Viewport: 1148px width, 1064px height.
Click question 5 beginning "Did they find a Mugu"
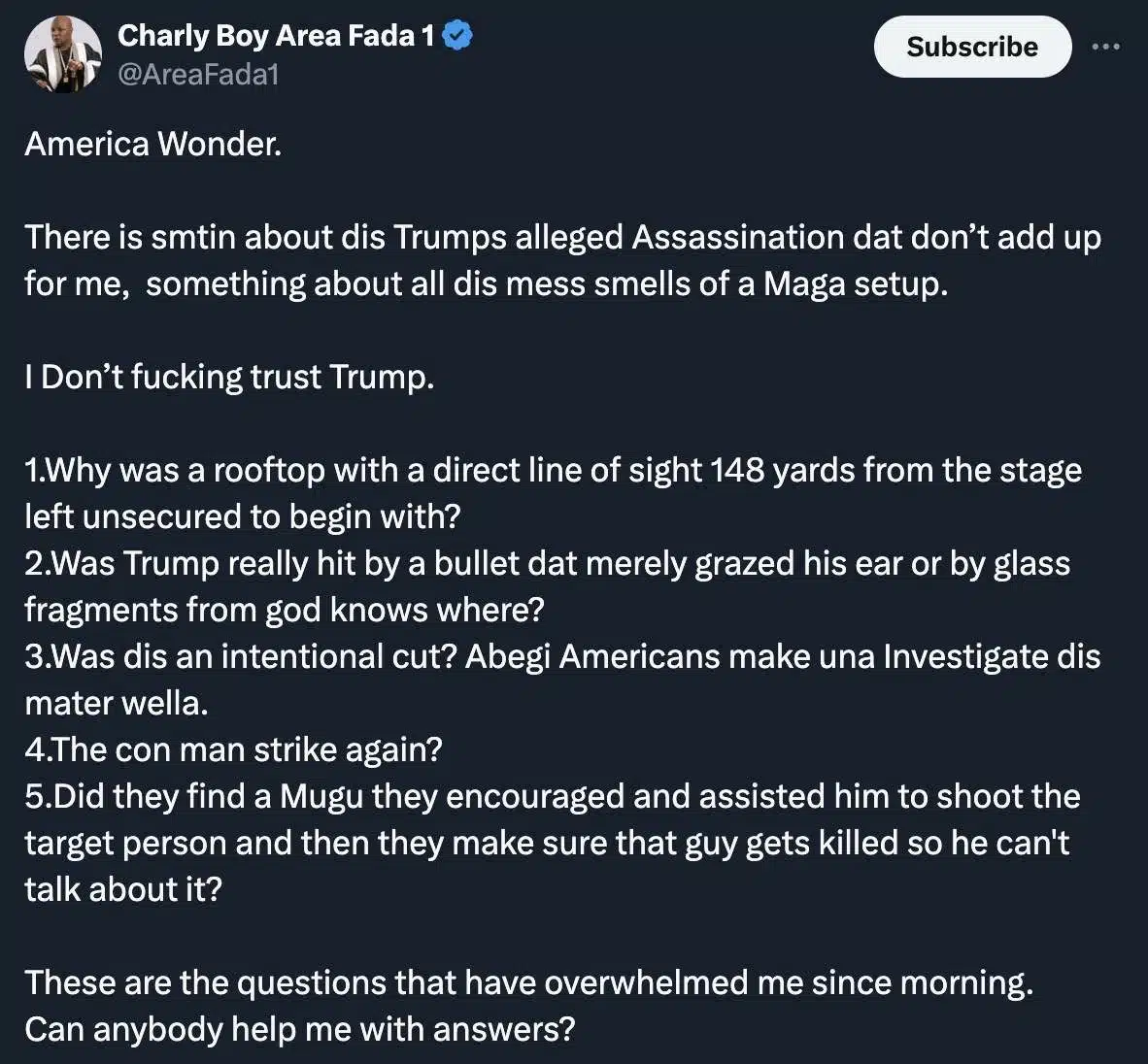tap(552, 797)
